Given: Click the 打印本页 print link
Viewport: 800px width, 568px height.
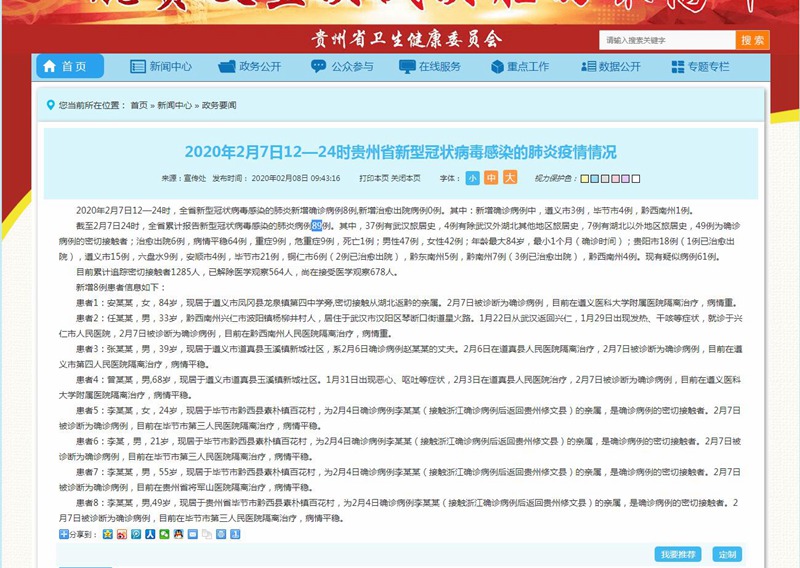Looking at the screenshot, I should click(373, 178).
